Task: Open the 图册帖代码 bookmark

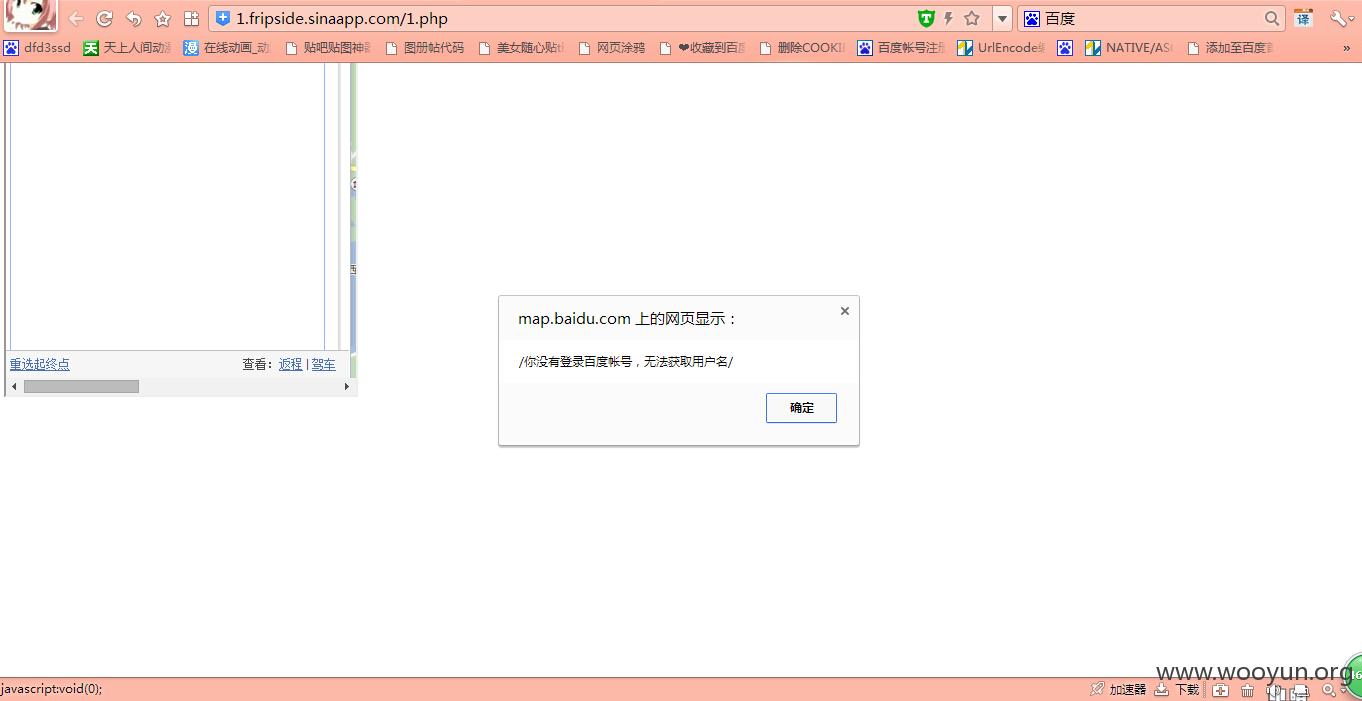Action: click(x=425, y=48)
